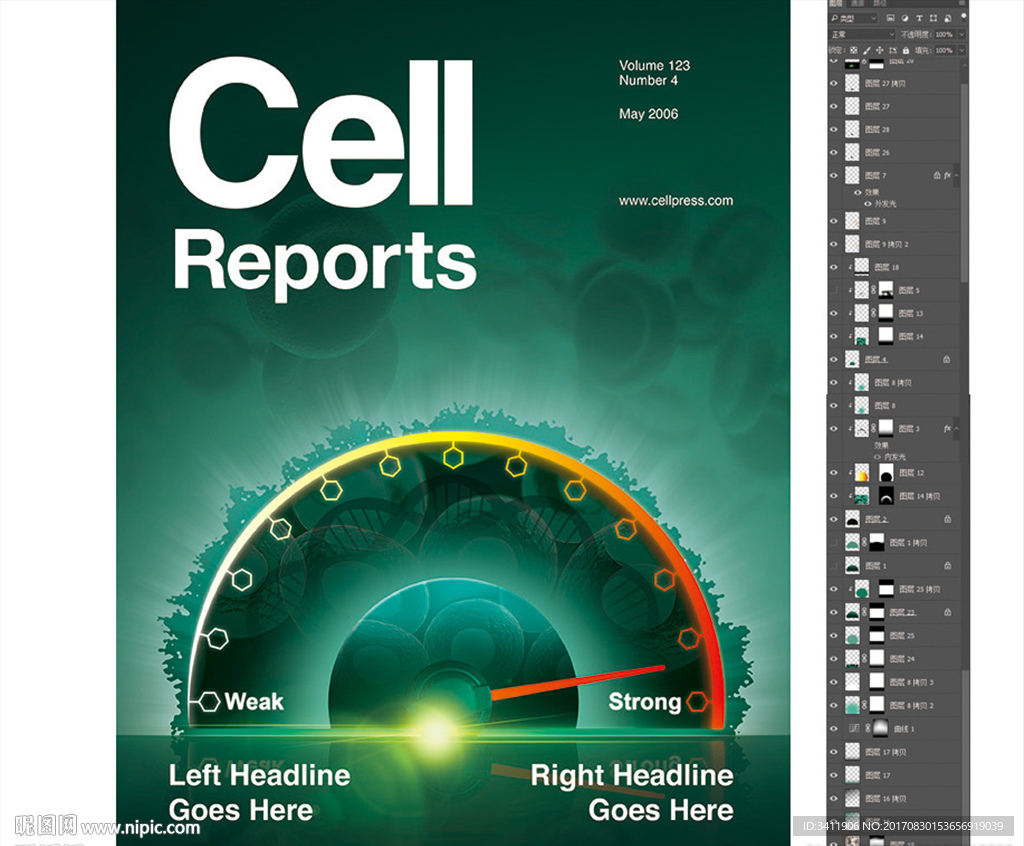Filter layers by shape icon

933,18
